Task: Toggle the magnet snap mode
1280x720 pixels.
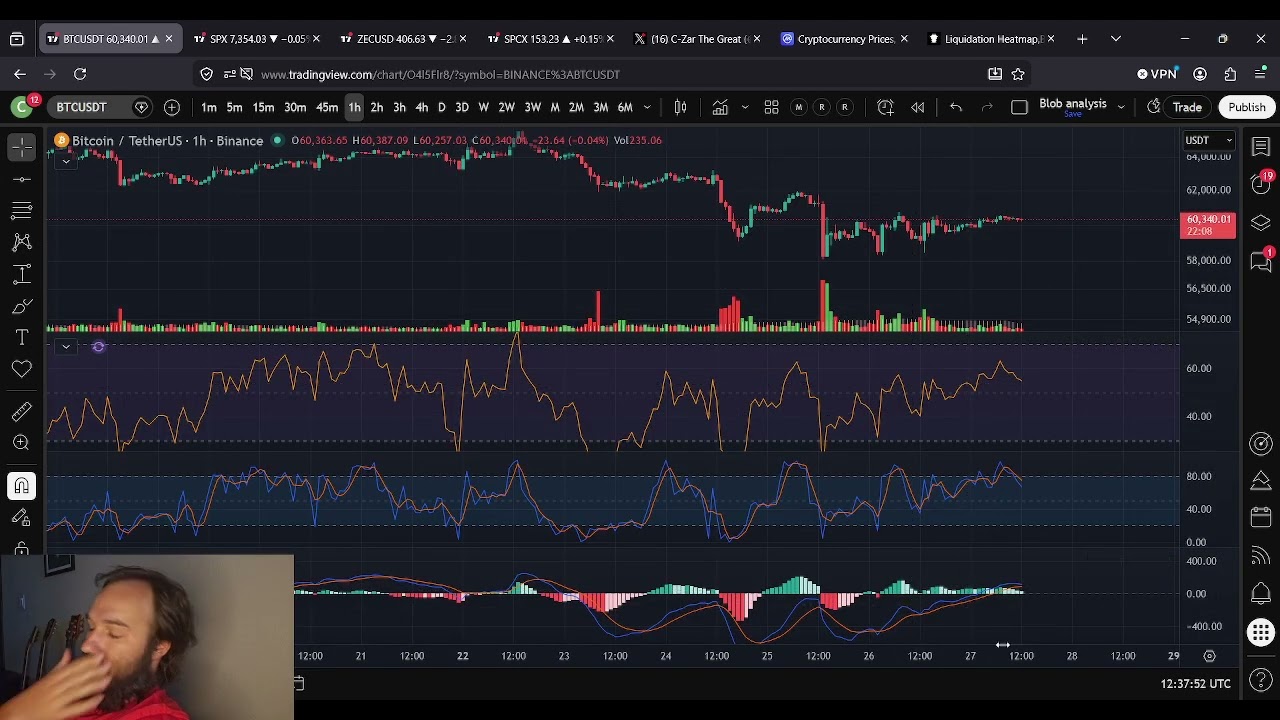Action: click(22, 486)
